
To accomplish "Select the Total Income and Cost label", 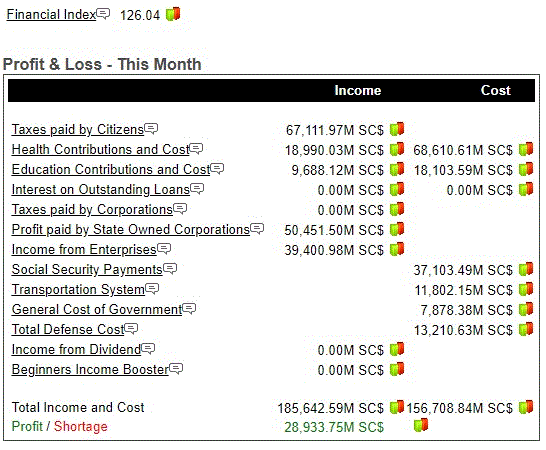I will tap(78, 407).
